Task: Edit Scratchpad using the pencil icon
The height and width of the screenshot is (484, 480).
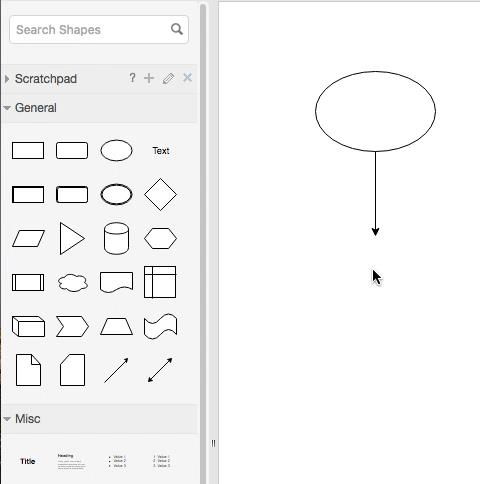Action: (168, 79)
